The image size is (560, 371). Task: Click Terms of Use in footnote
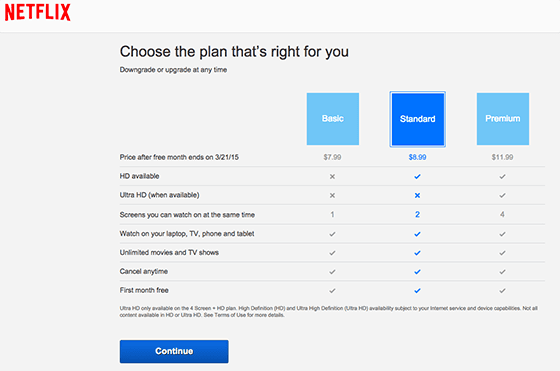230,315
